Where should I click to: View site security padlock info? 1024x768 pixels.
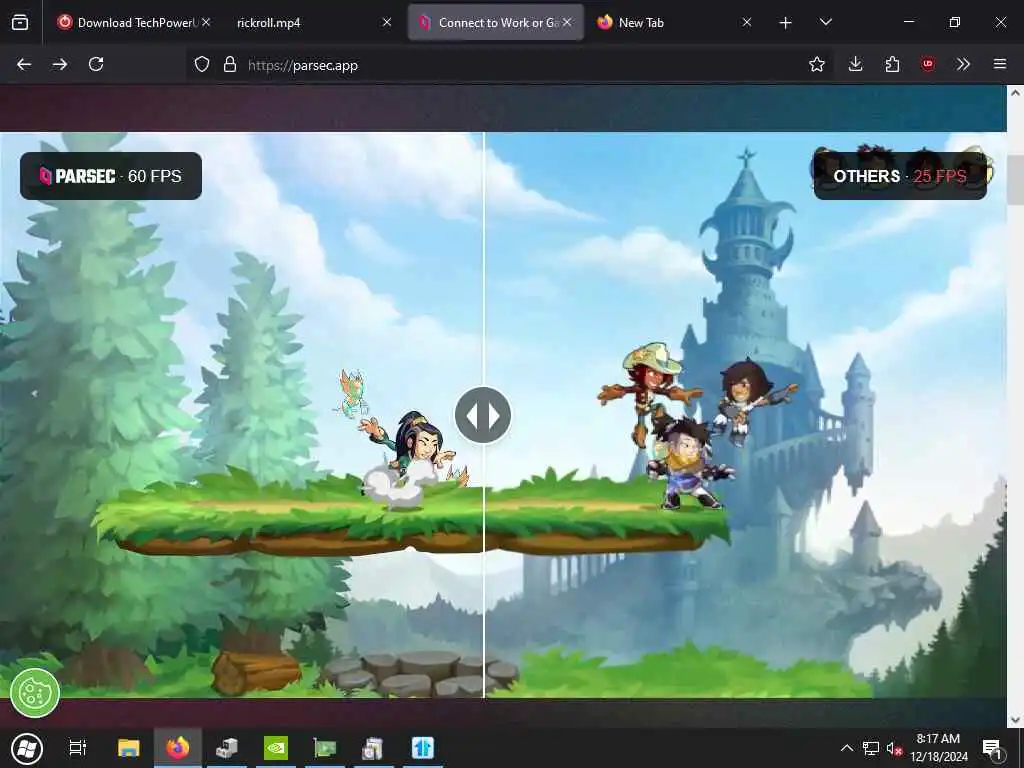(229, 65)
